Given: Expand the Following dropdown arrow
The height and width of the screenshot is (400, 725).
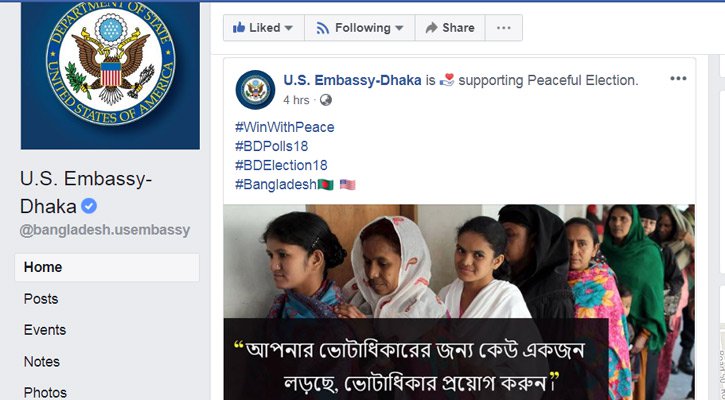Looking at the screenshot, I should click(399, 28).
